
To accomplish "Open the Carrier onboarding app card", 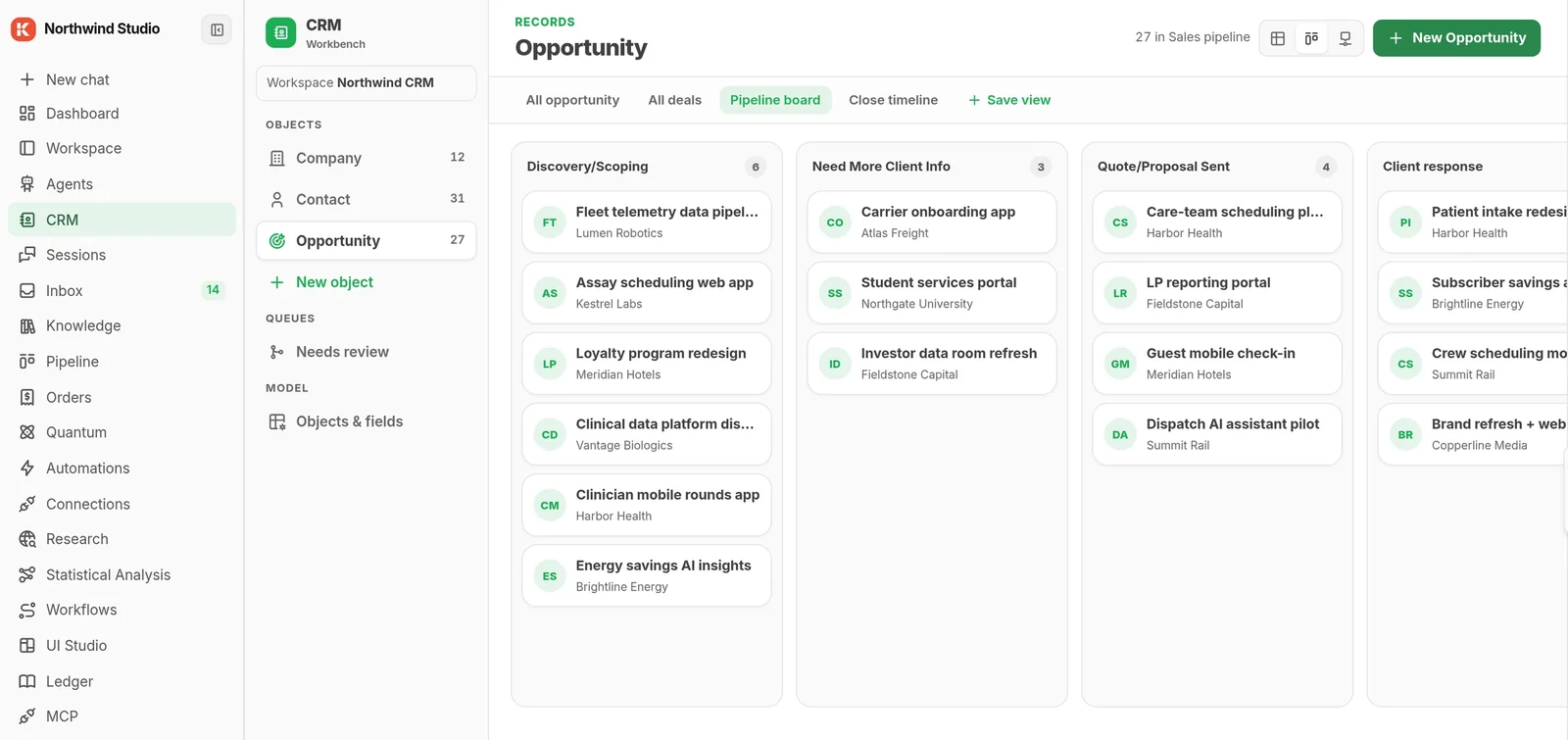I will (x=932, y=222).
